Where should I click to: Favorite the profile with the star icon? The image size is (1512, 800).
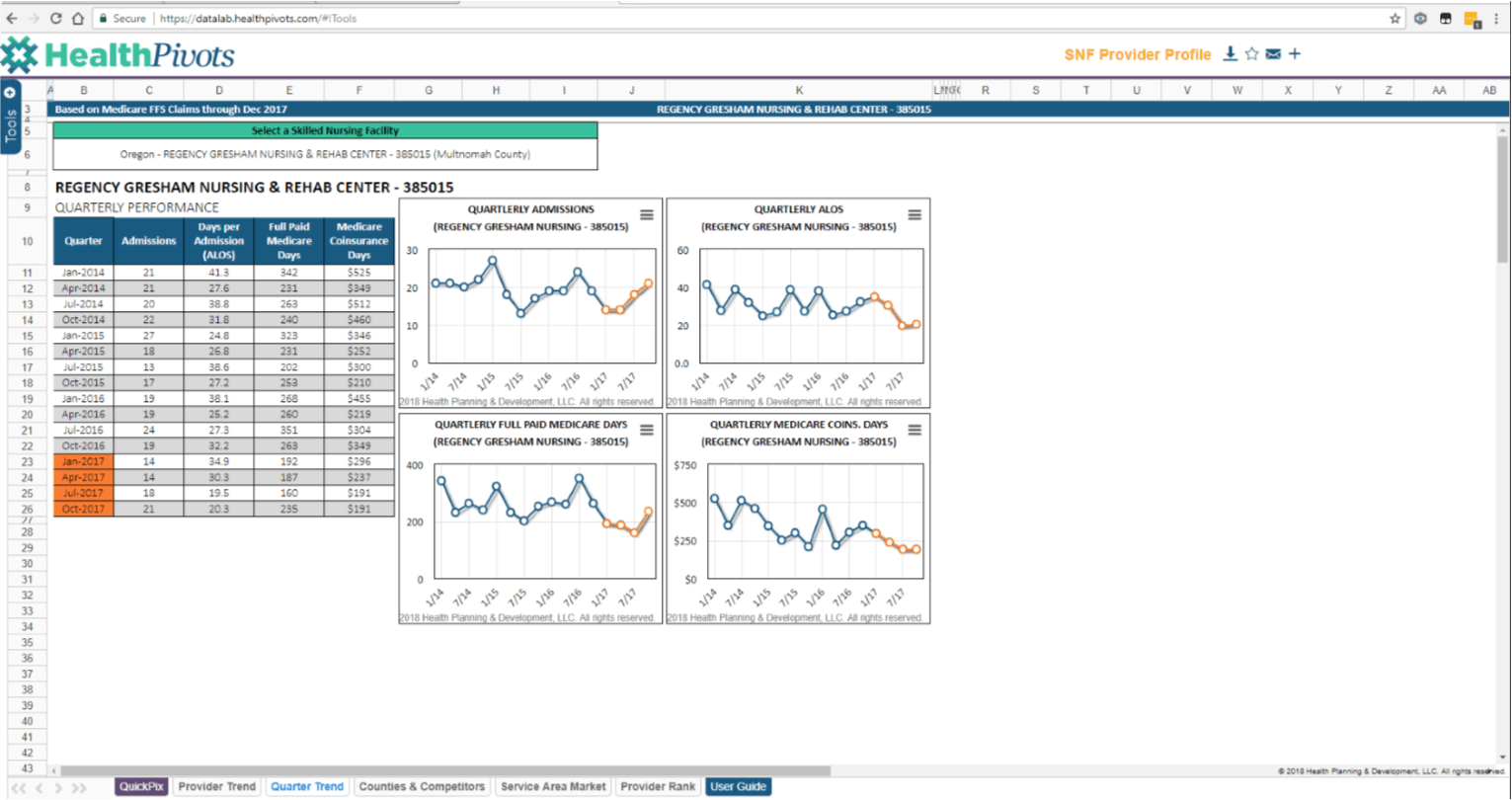coord(1252,54)
